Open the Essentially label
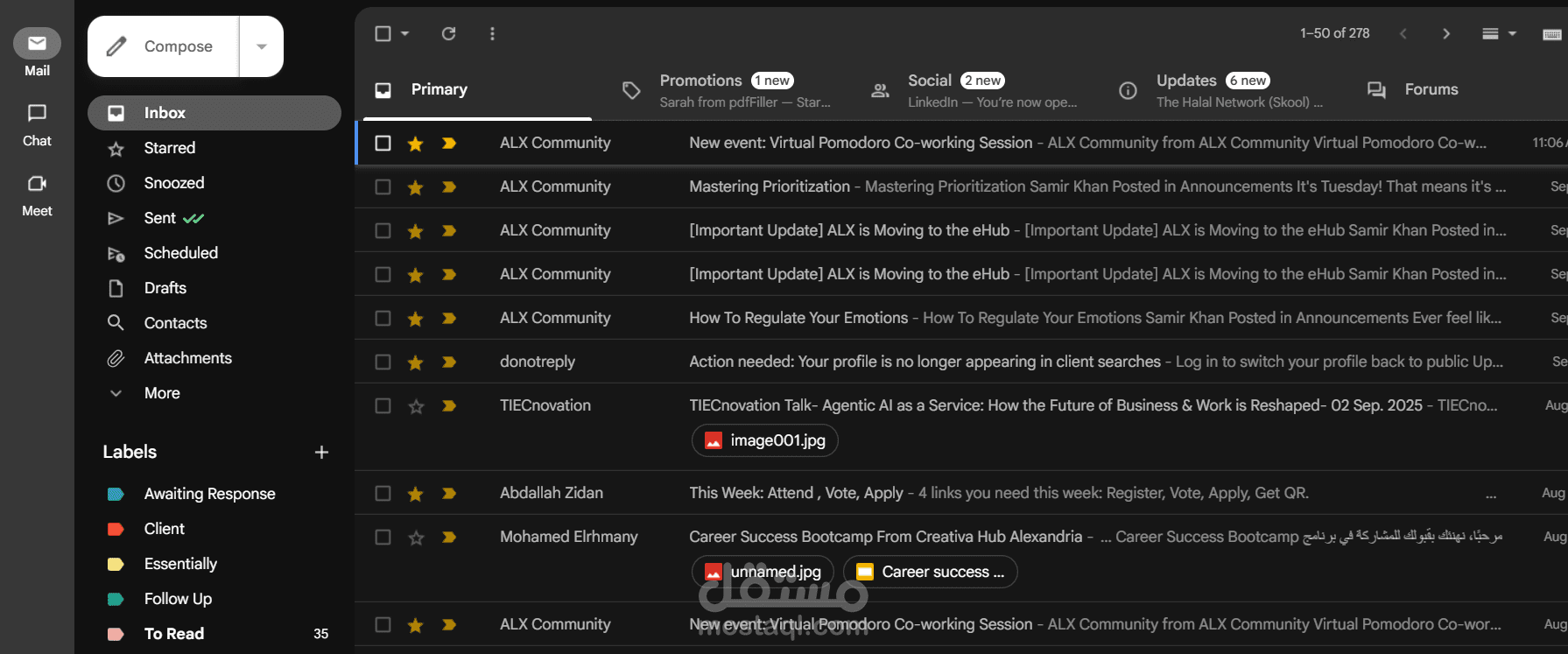Image resolution: width=1568 pixels, height=654 pixels. pos(214,564)
